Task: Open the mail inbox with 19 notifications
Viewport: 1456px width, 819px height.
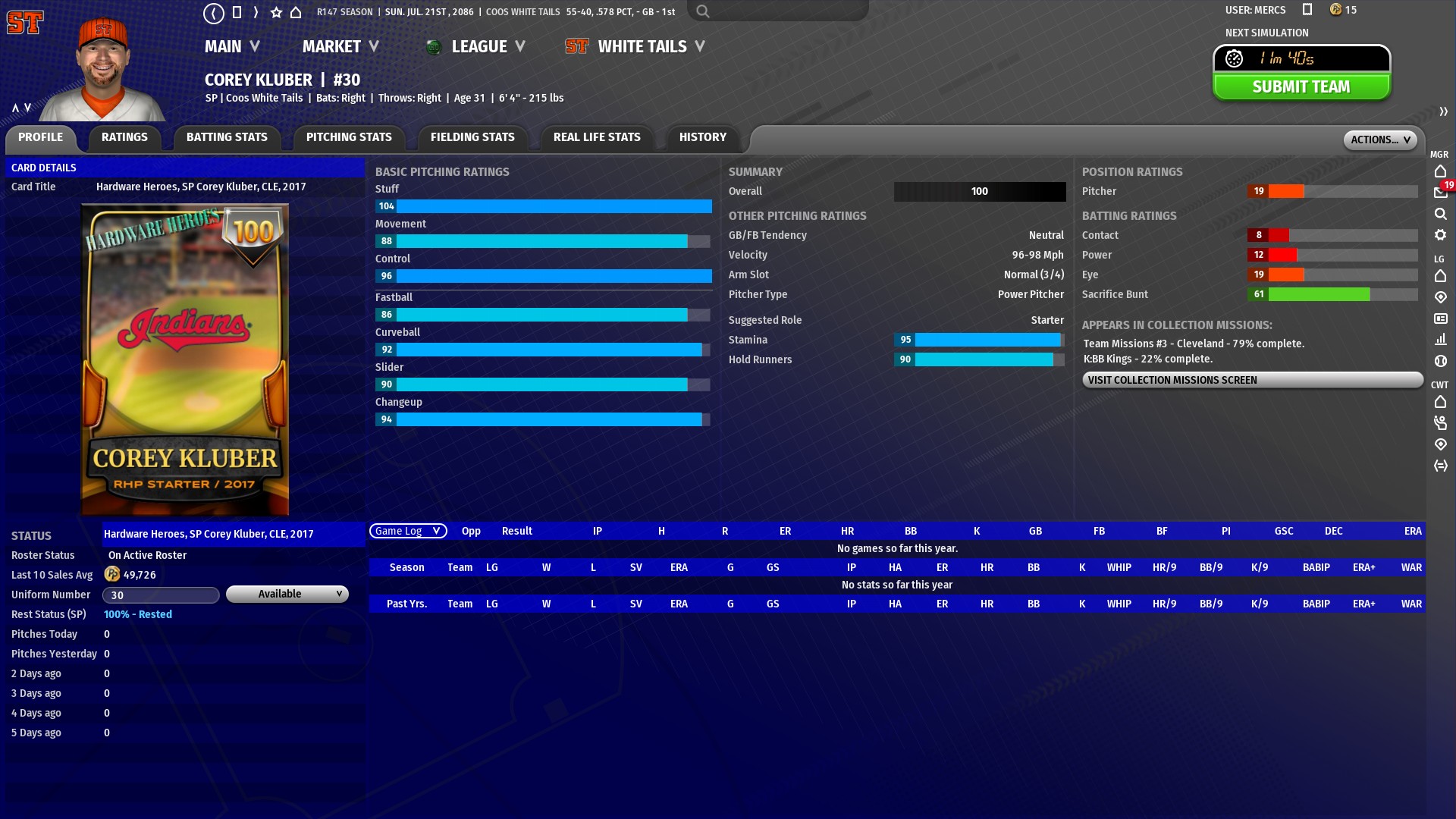Action: pyautogui.click(x=1441, y=193)
